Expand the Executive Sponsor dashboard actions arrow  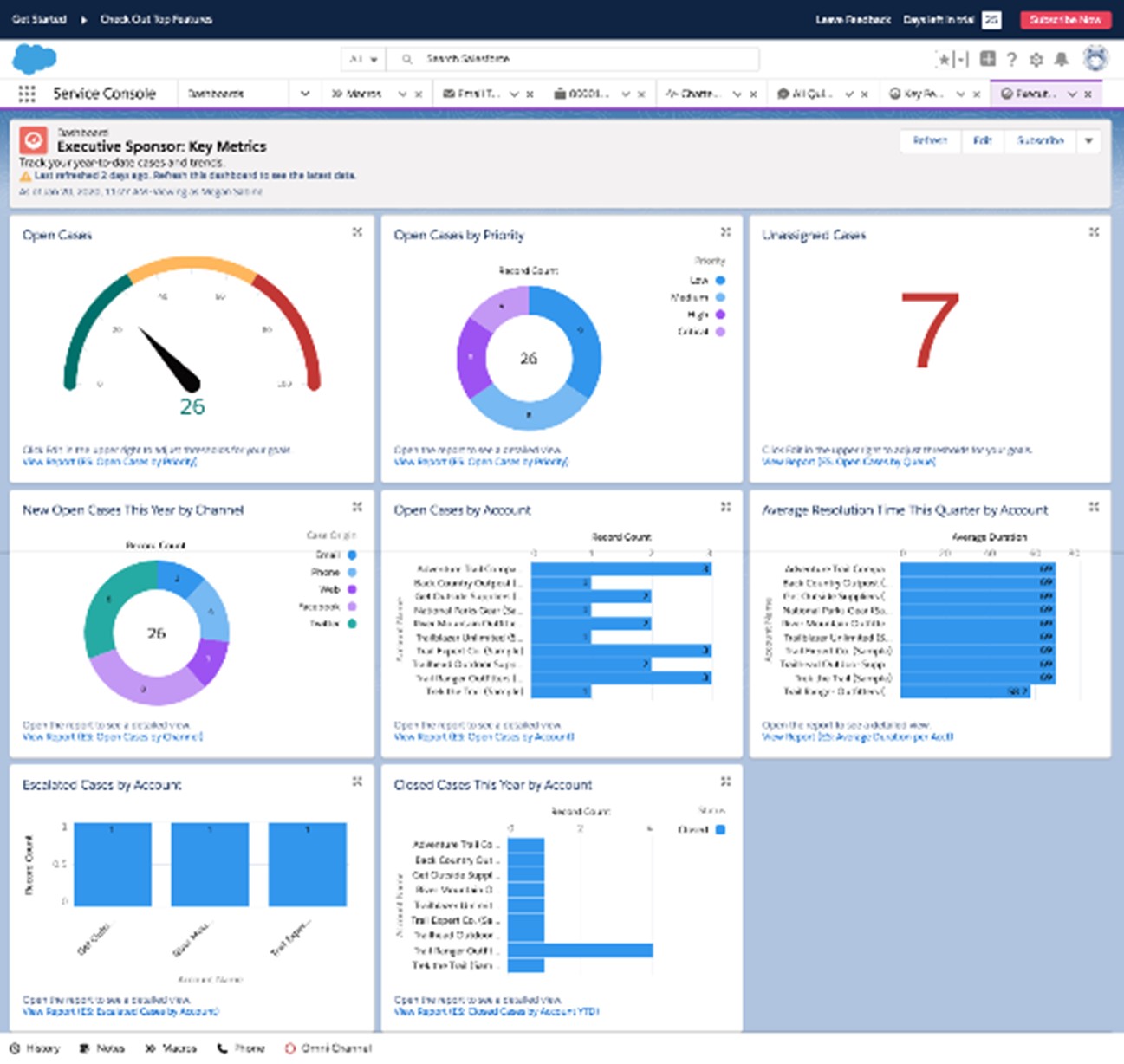[1089, 141]
